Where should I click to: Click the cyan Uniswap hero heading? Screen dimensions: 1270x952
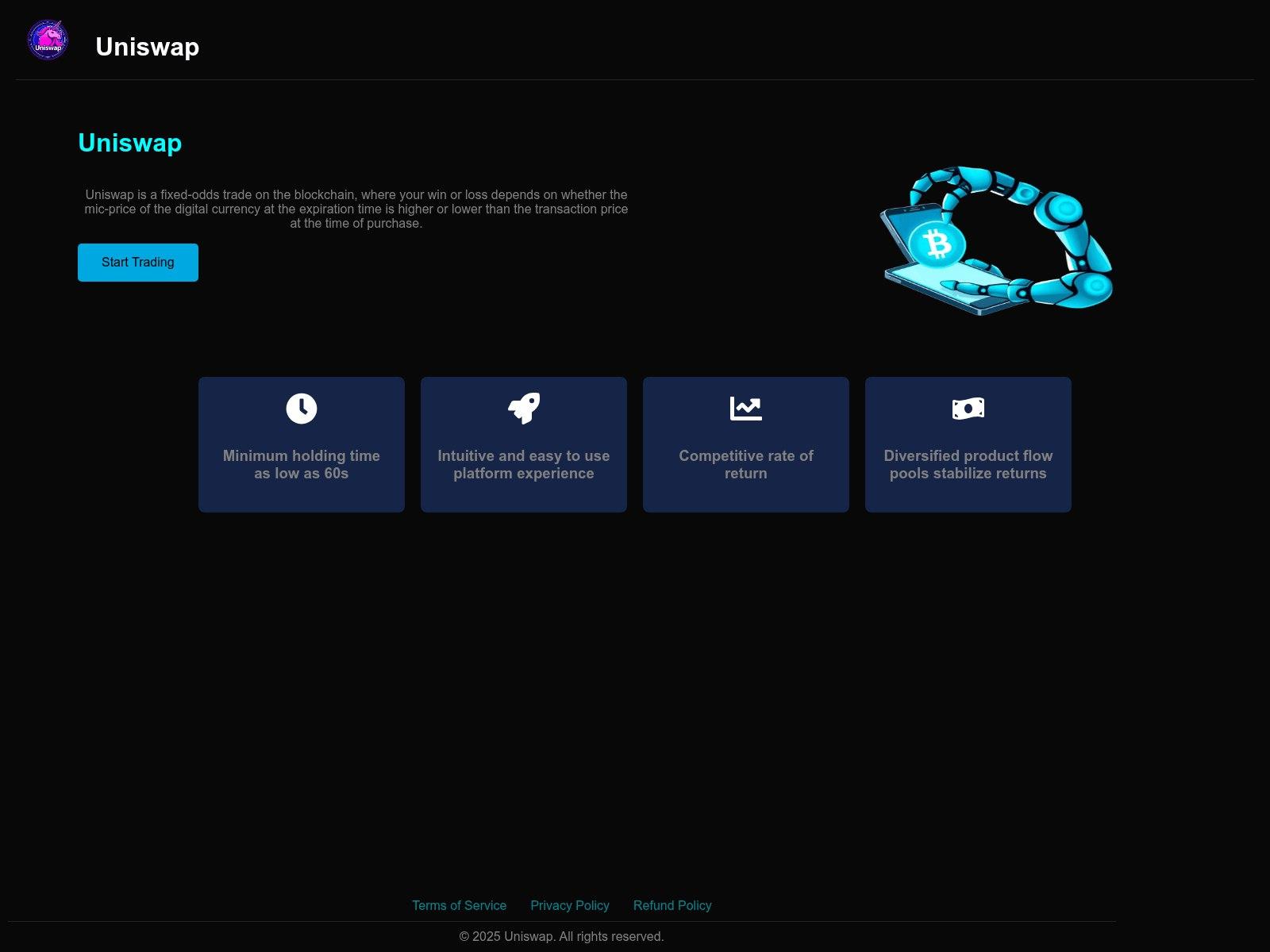point(130,143)
